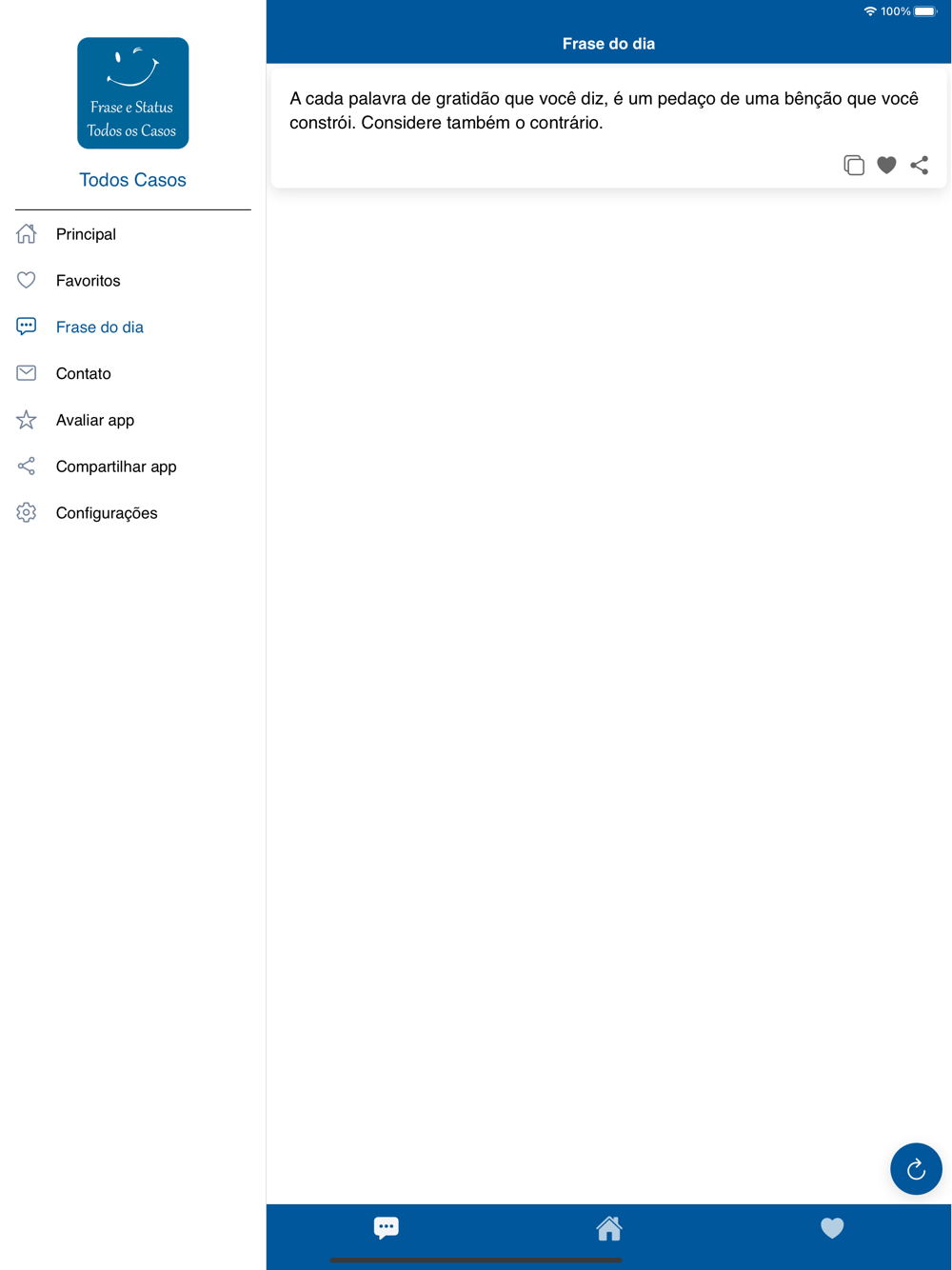Open Configurações from the sidebar

point(107,513)
